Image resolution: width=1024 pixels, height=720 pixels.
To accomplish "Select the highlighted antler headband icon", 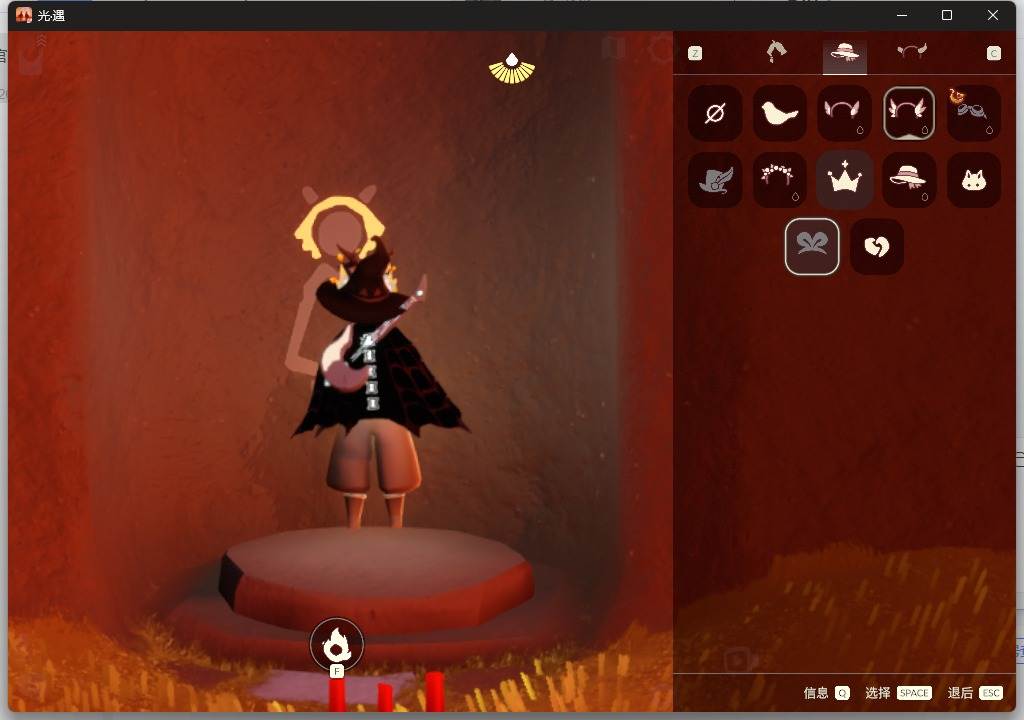I will [x=908, y=113].
